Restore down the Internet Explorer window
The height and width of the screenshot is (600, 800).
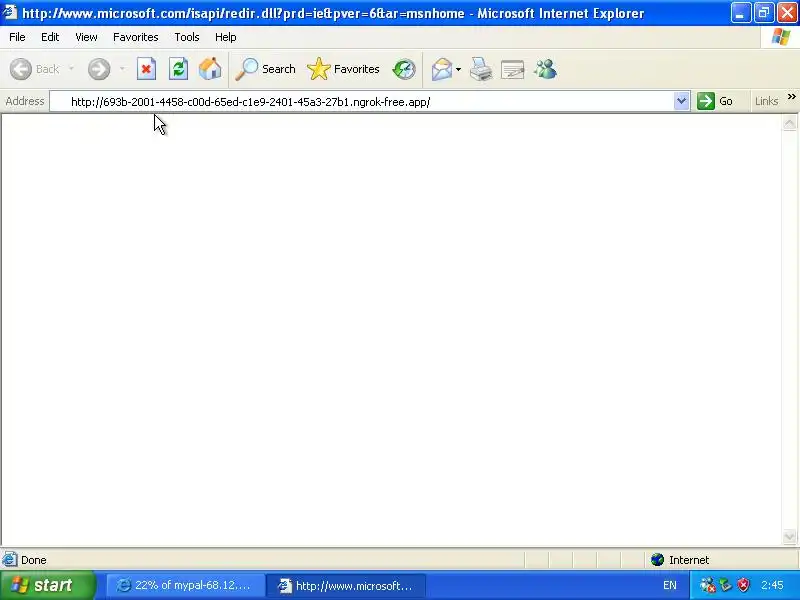(764, 13)
